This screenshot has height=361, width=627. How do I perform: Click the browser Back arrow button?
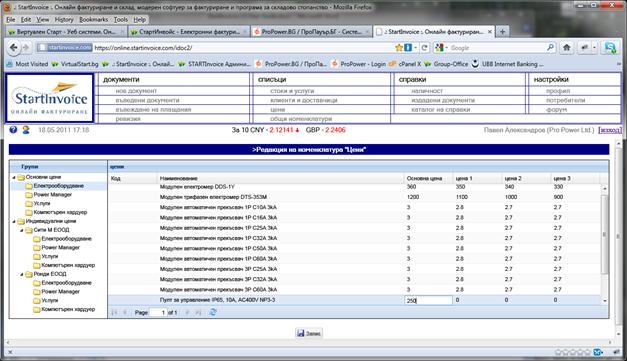(x=14, y=48)
